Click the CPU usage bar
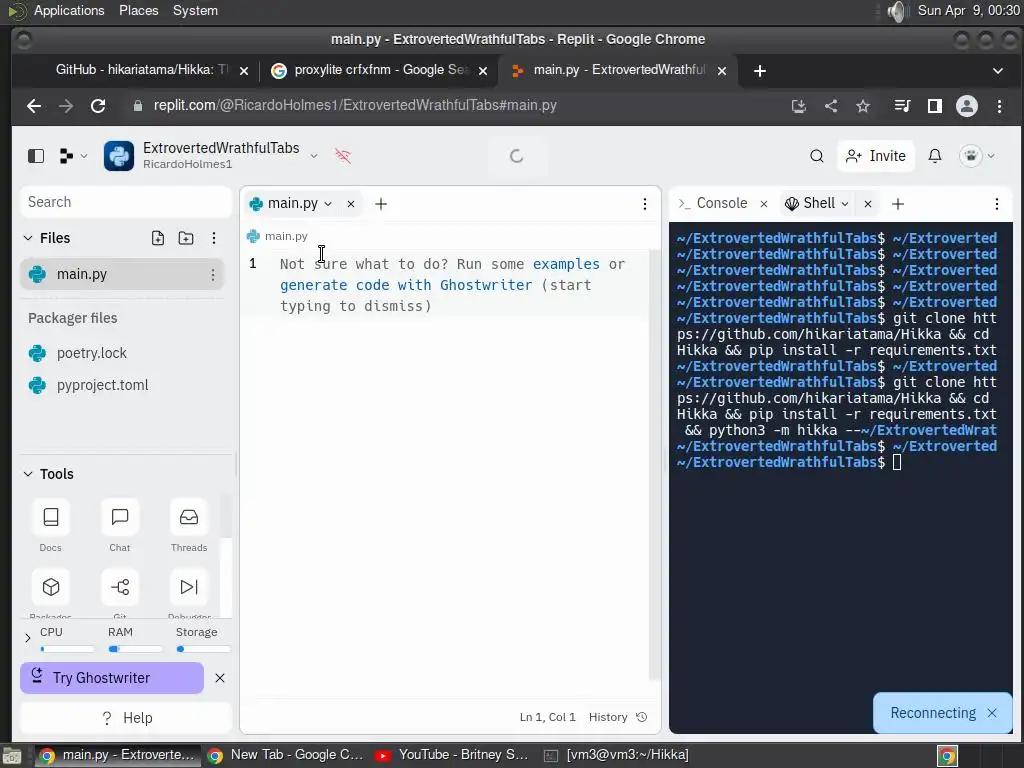Image resolution: width=1024 pixels, height=768 pixels. tap(67, 649)
